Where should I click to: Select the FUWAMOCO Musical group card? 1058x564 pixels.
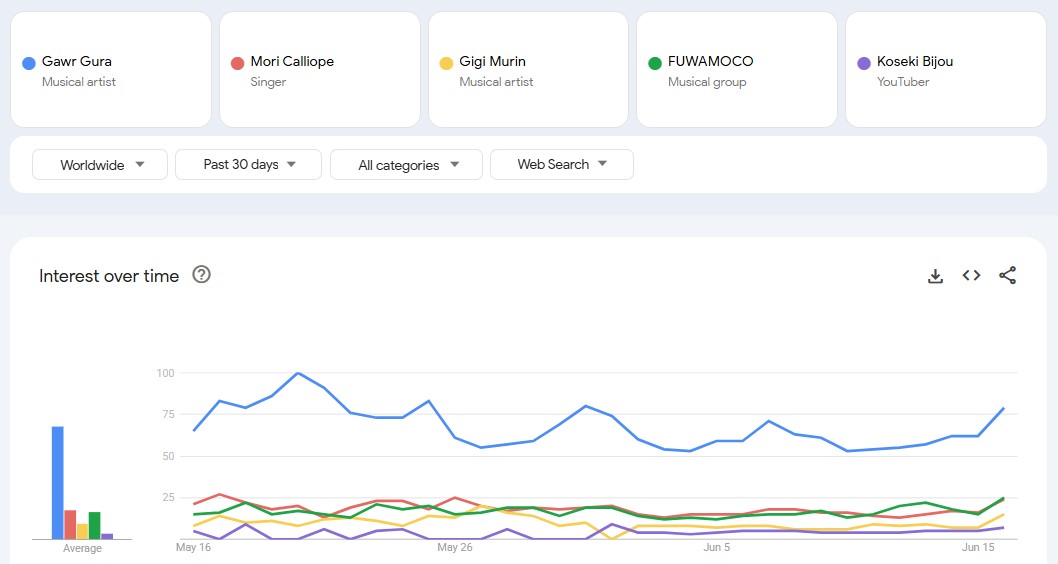(x=737, y=69)
